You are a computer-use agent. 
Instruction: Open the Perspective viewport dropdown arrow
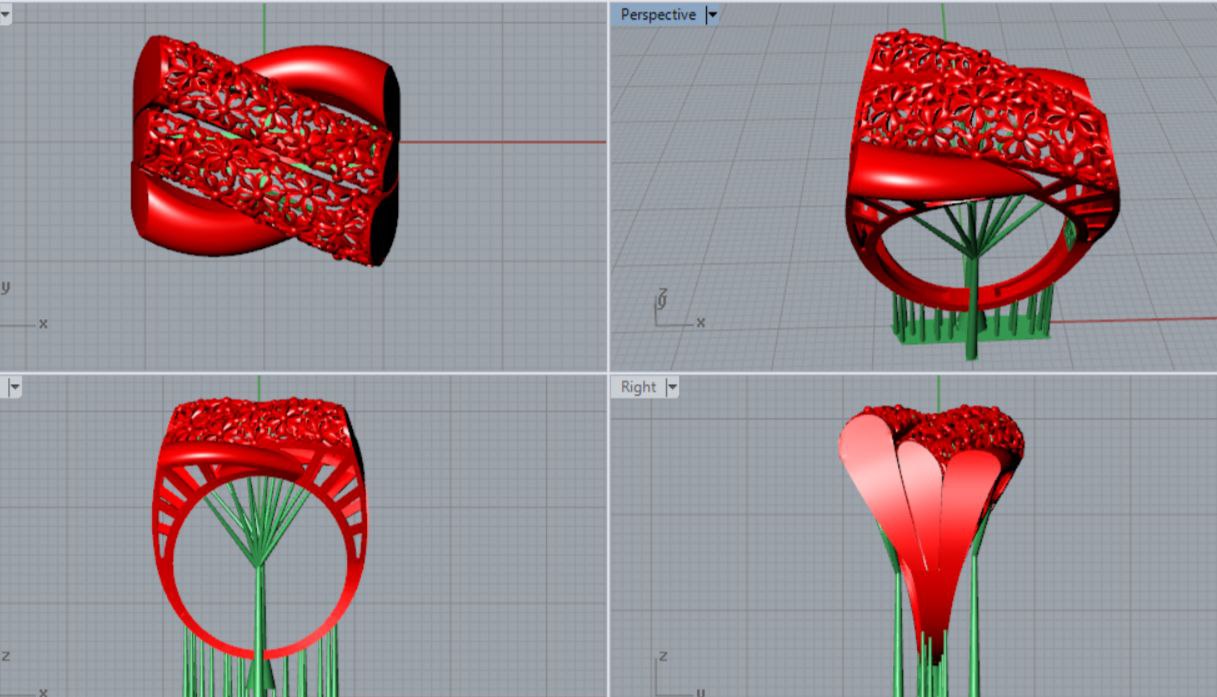tap(712, 15)
